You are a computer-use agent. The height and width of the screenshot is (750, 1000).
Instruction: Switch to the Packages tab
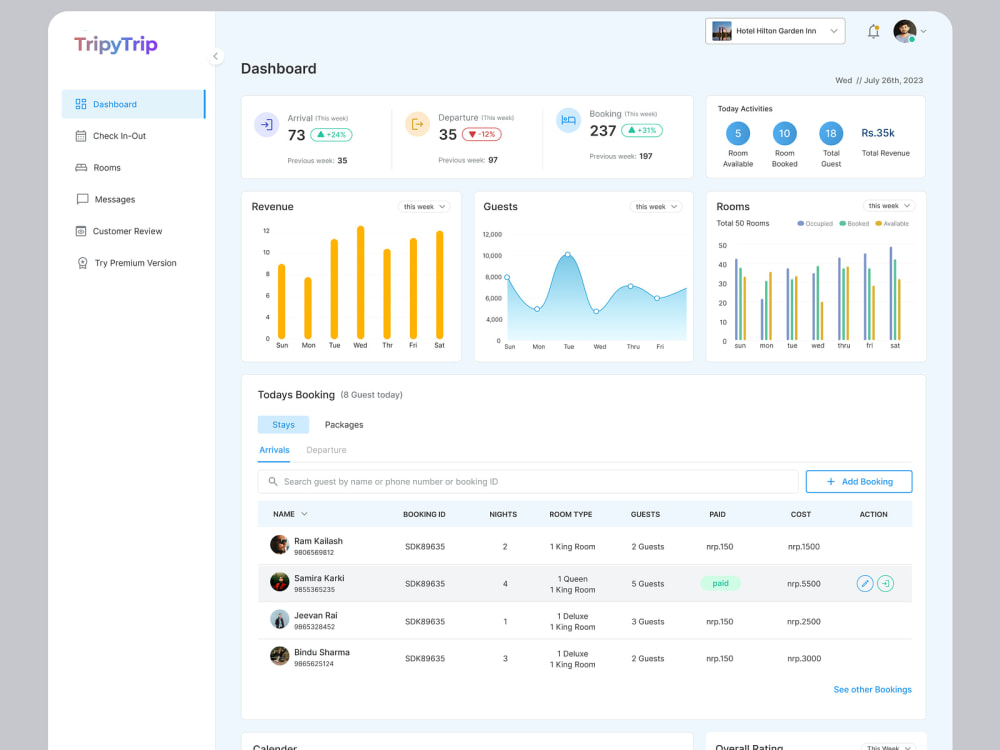[344, 425]
